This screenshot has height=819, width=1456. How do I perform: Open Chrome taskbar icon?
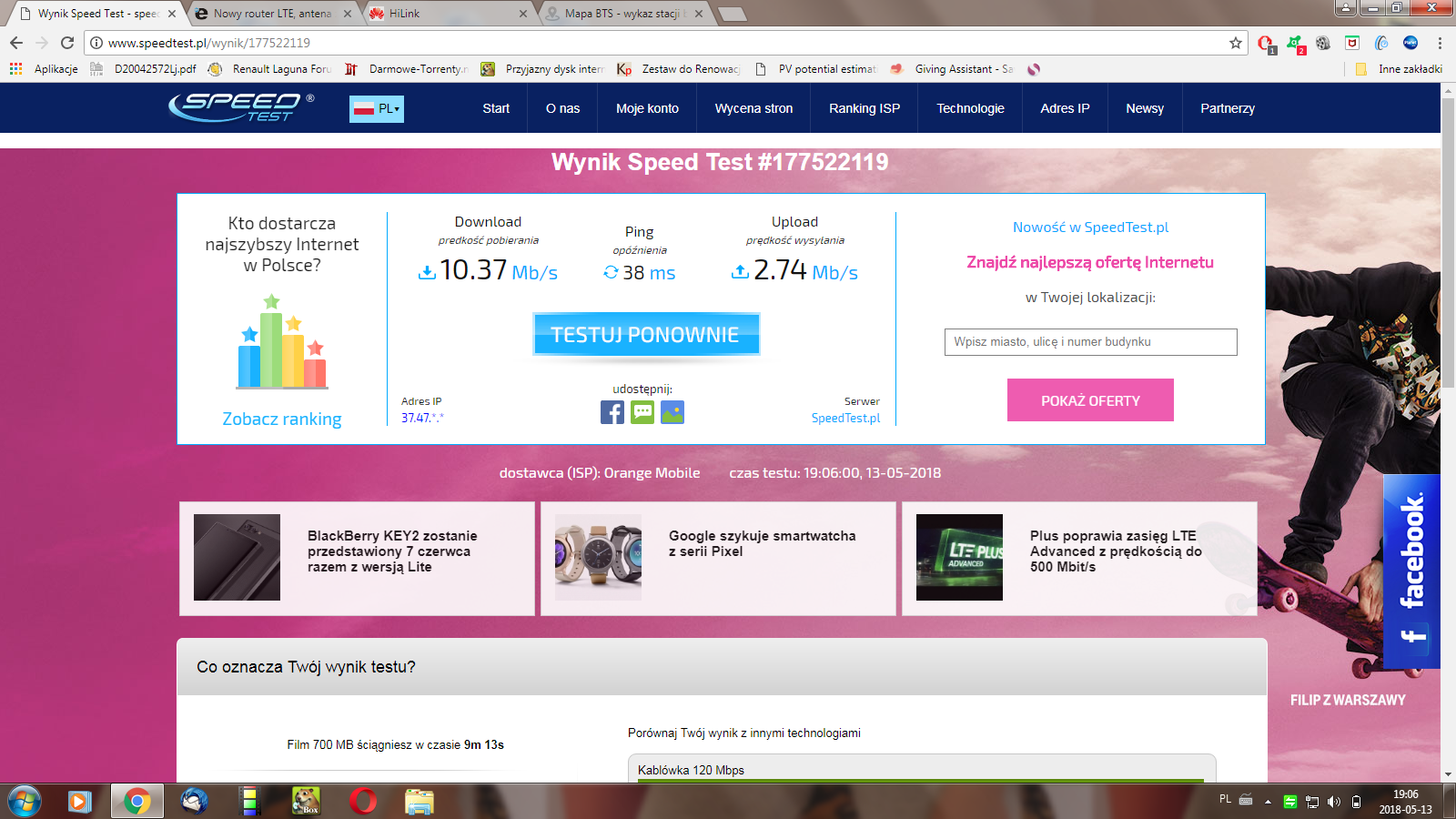coord(137,801)
